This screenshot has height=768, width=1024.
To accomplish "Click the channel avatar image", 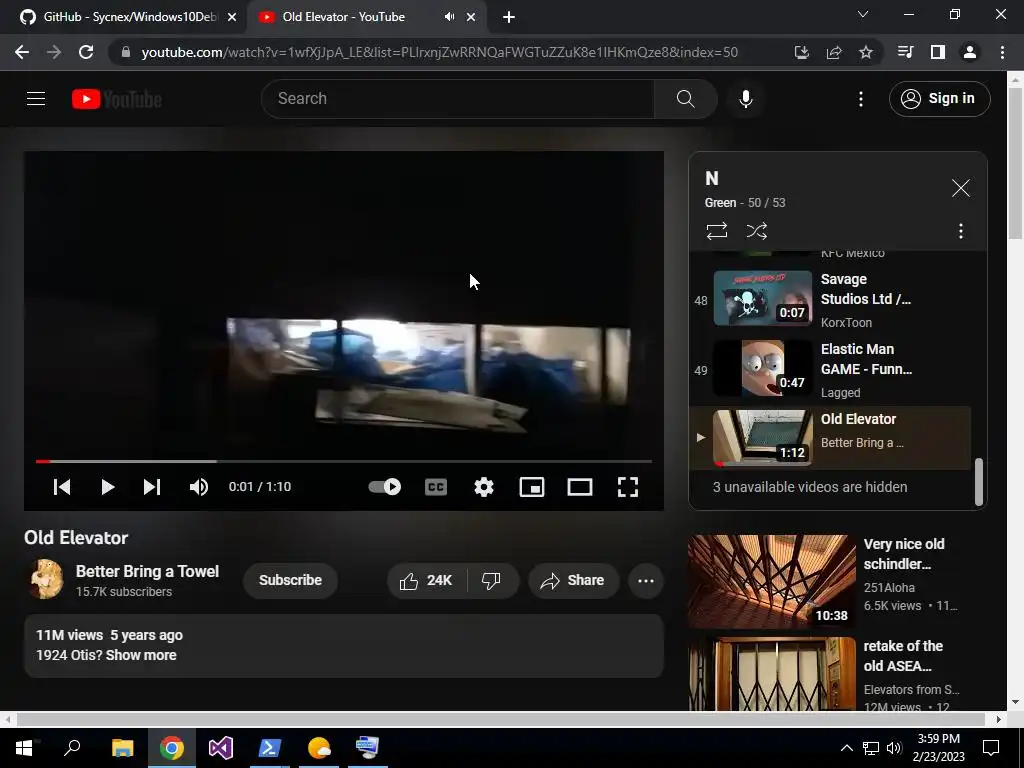I will pos(46,579).
